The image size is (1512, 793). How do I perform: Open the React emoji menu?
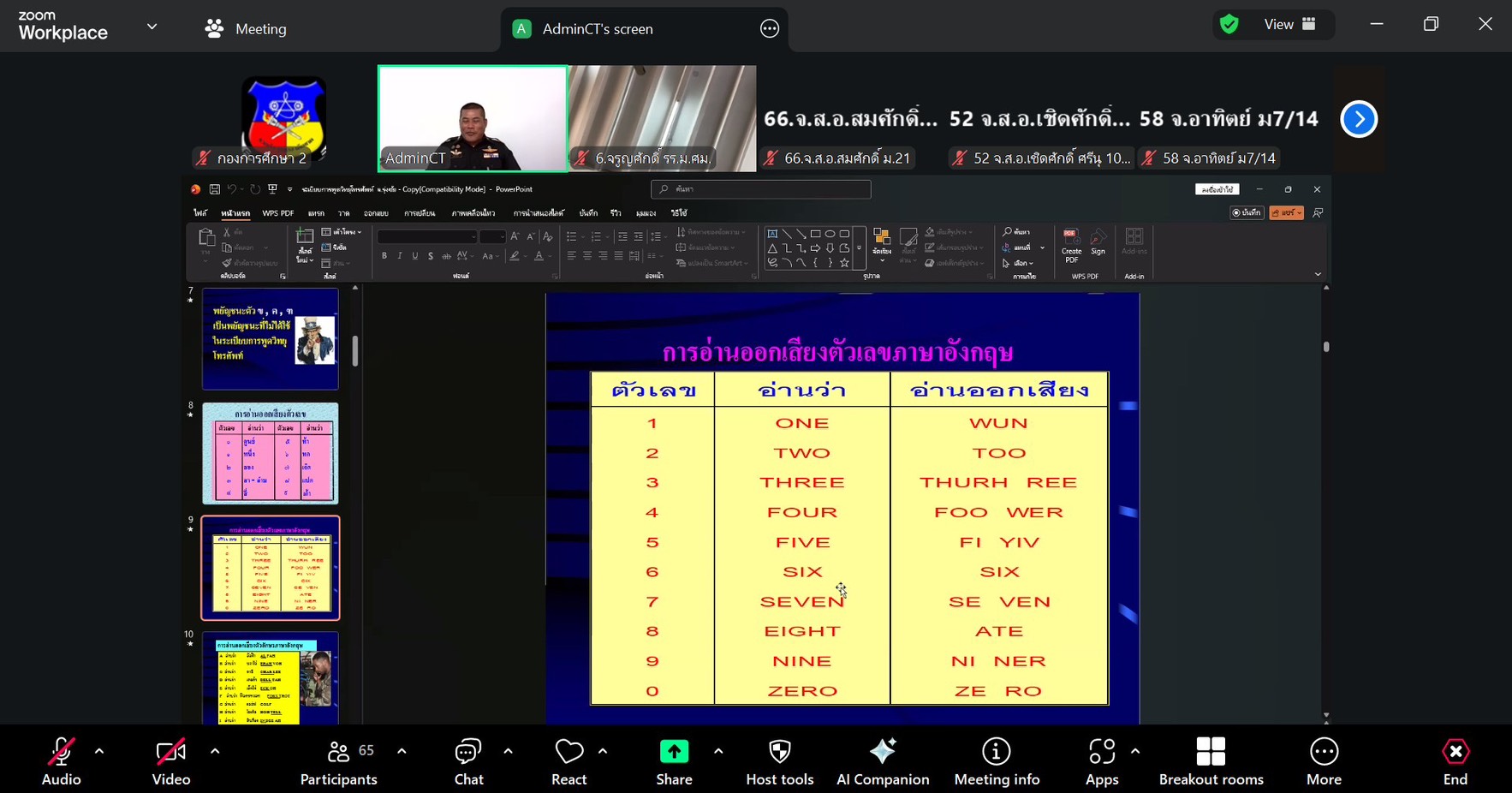pos(568,760)
